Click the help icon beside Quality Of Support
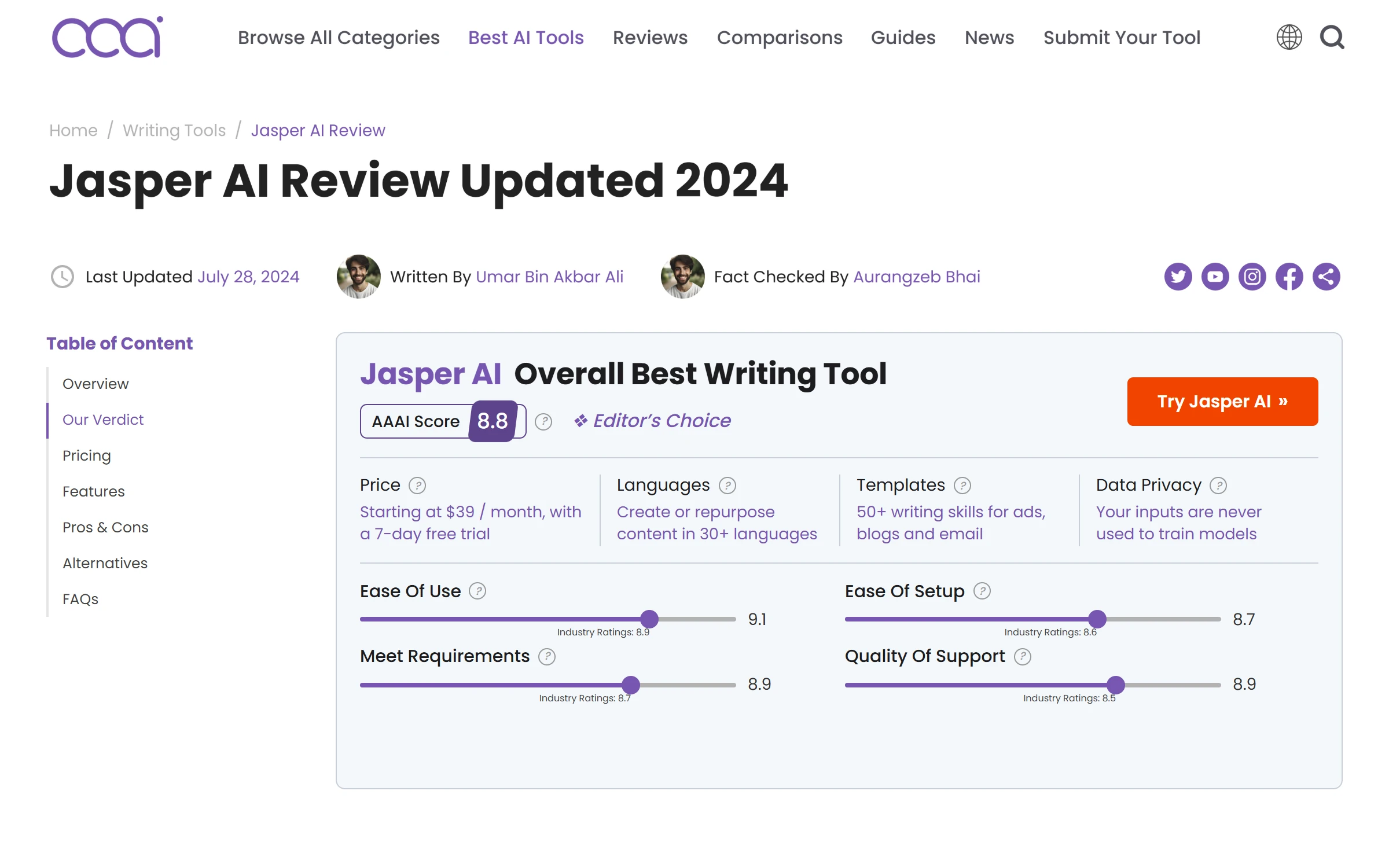Viewport: 1389px width, 868px height. [1023, 657]
